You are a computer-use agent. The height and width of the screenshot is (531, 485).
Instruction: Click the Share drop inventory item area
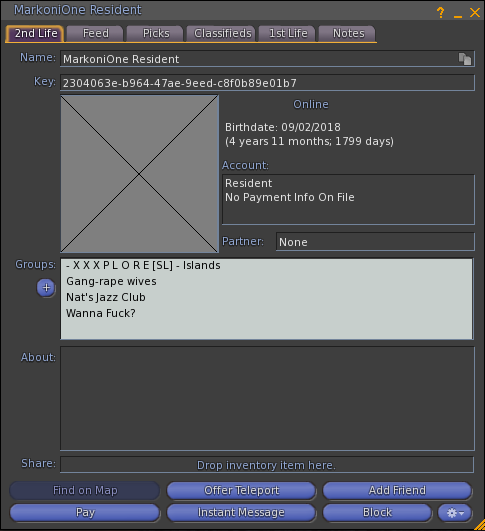(267, 465)
